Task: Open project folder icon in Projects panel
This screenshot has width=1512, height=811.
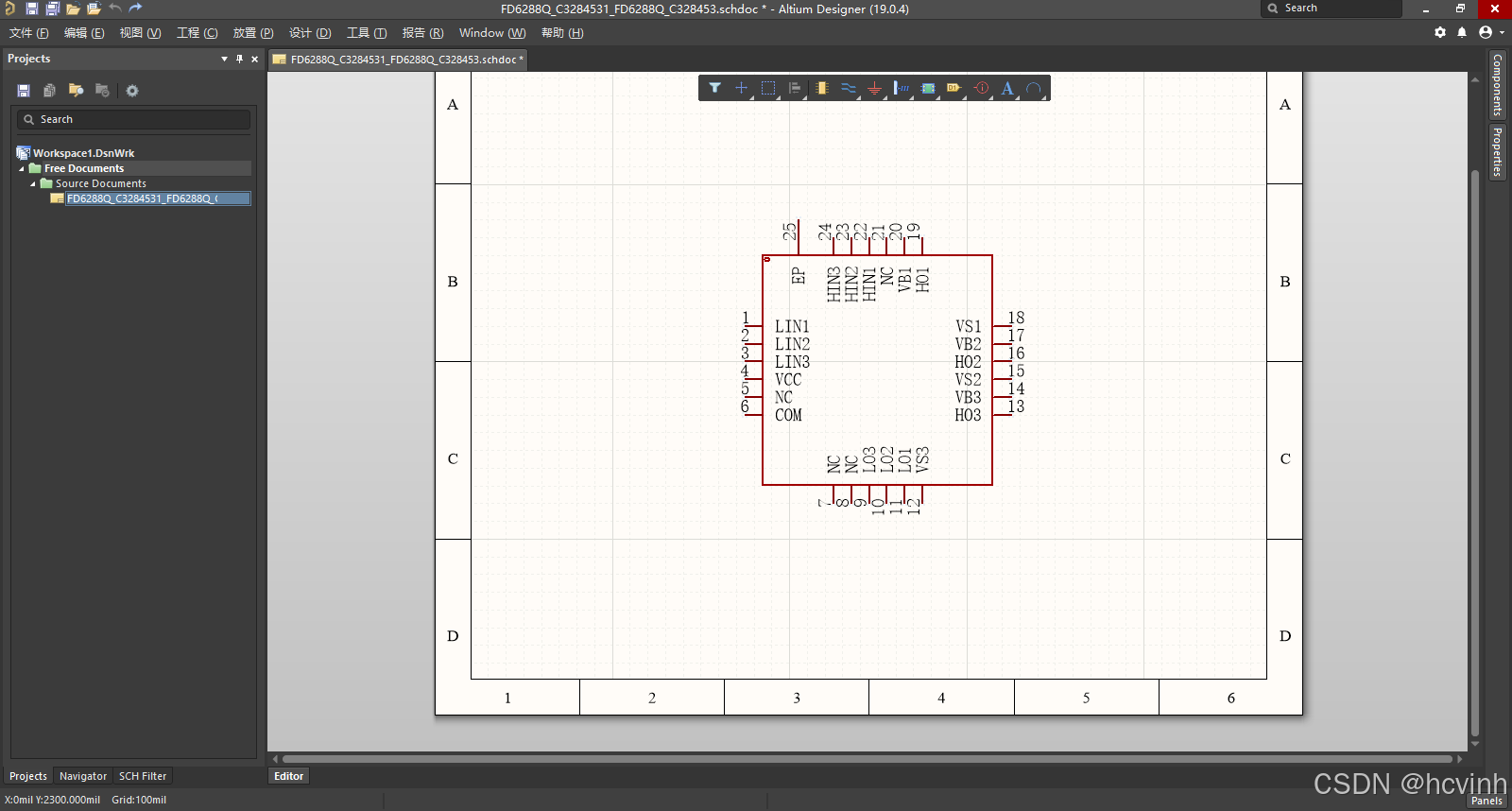Action: pyautogui.click(x=76, y=91)
